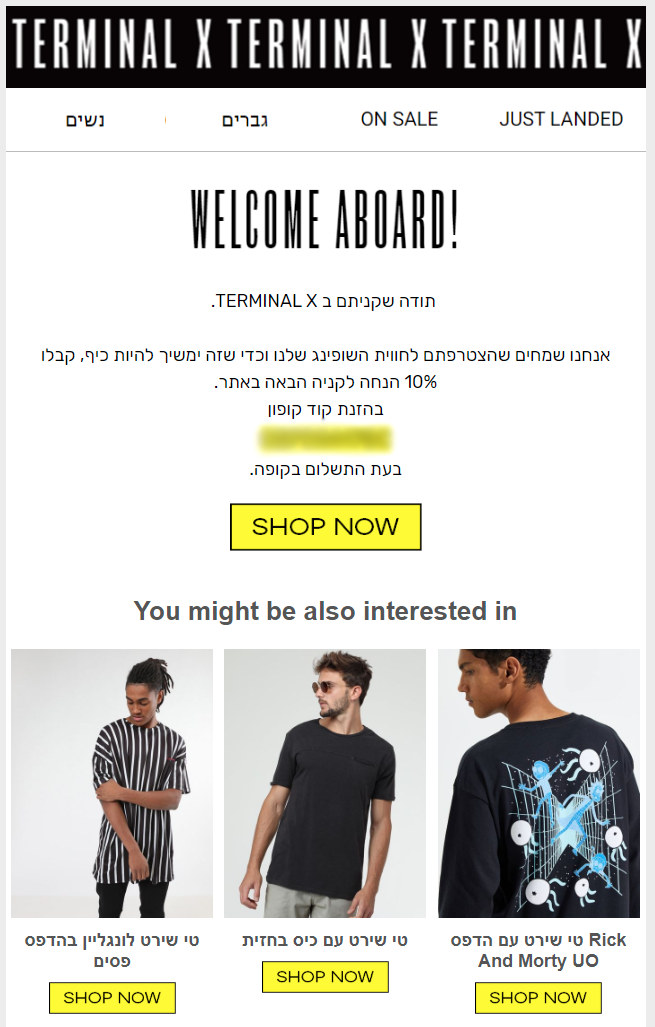The image size is (655, 1027).
Task: Open the ON SALE menu link
Action: click(x=399, y=119)
